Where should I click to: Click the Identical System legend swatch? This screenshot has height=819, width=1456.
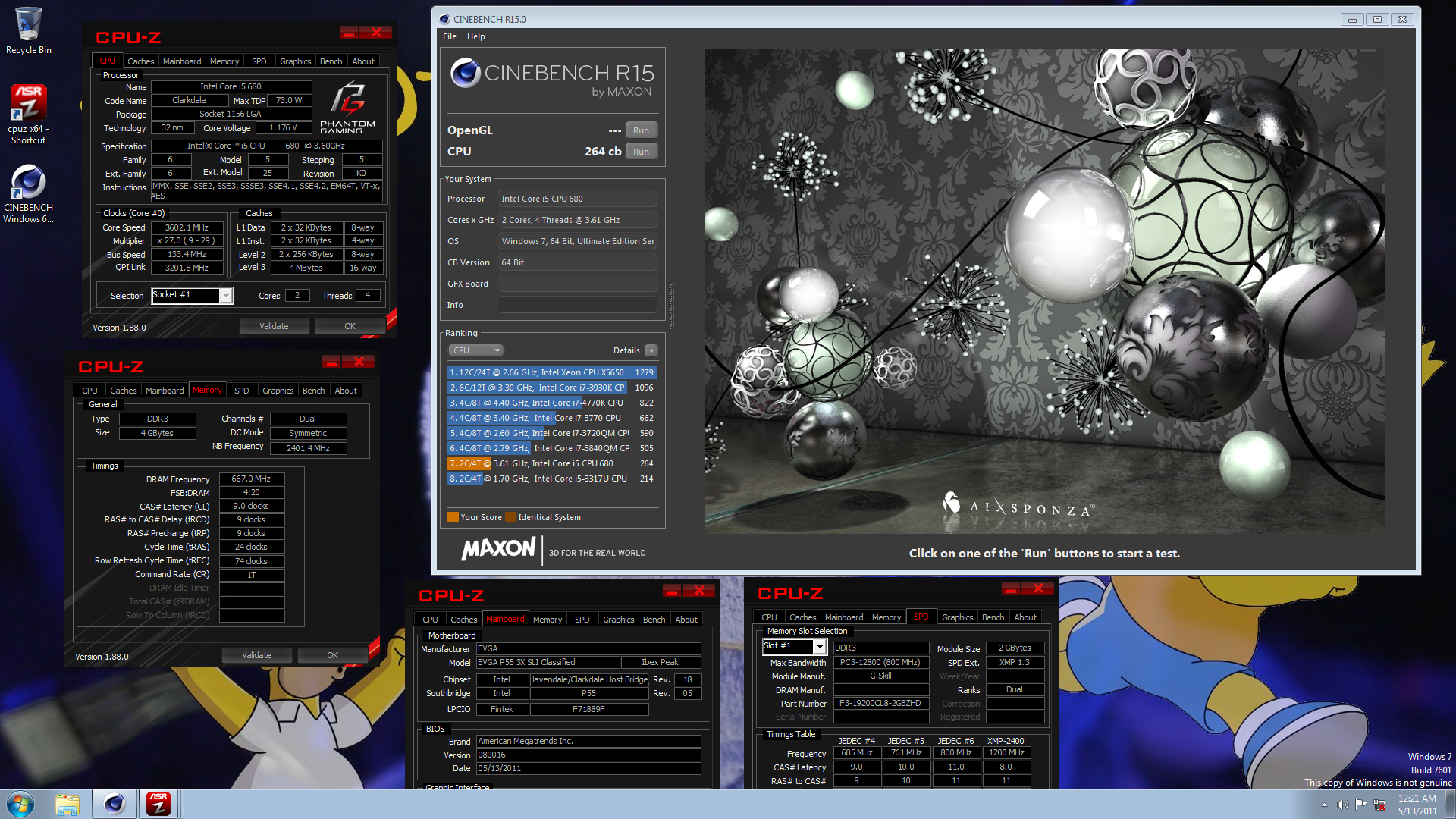tap(511, 517)
